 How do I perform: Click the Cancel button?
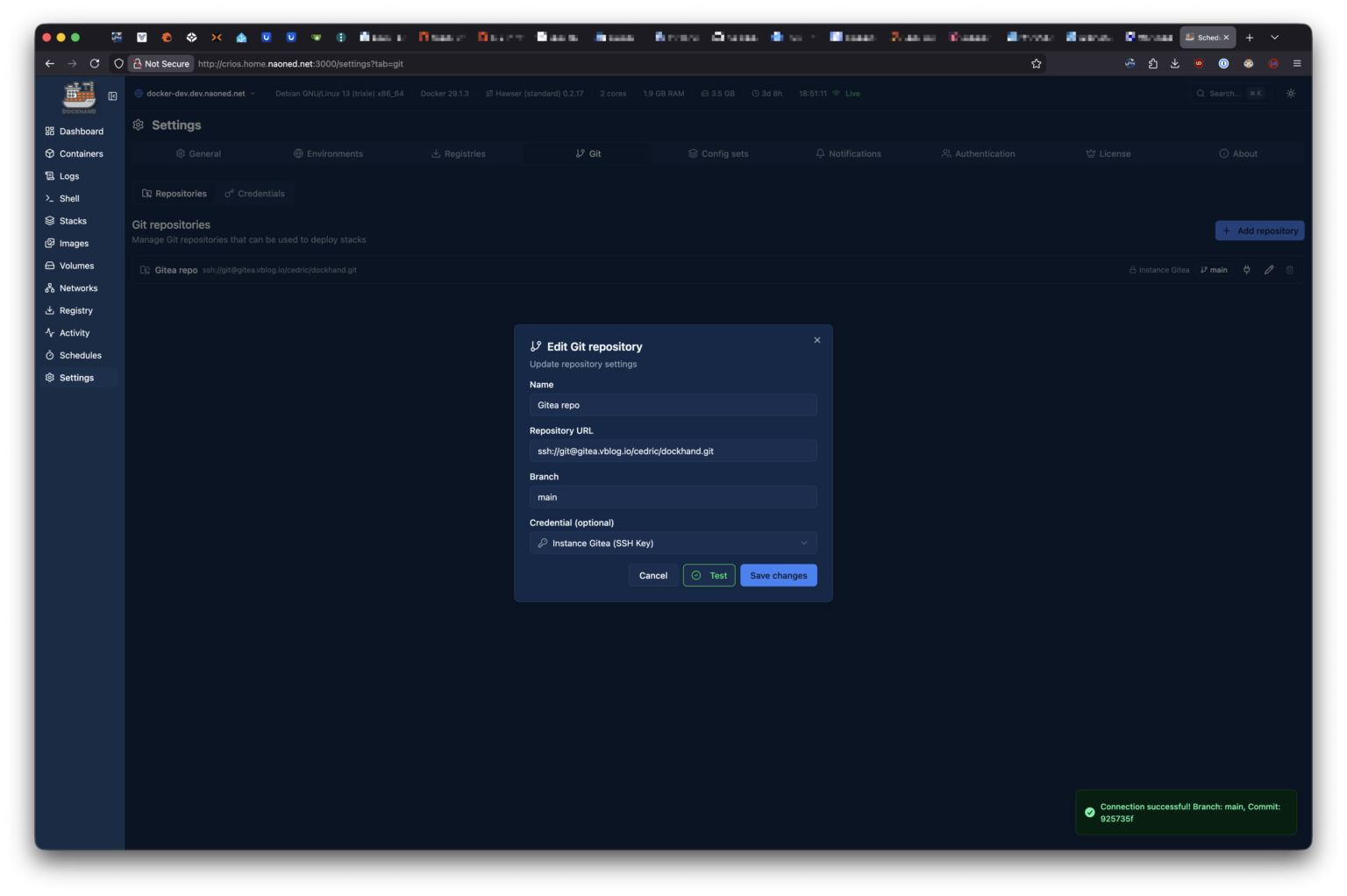tap(652, 576)
